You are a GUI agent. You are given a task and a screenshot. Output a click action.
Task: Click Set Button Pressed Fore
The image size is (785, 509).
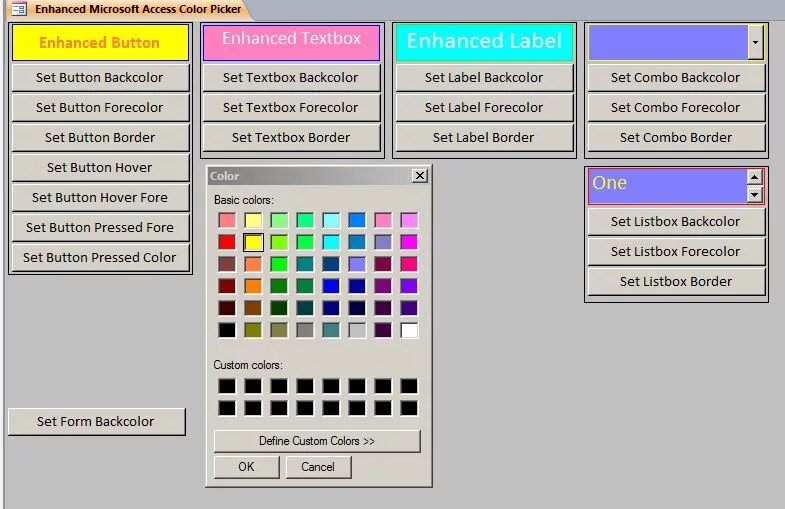click(100, 228)
